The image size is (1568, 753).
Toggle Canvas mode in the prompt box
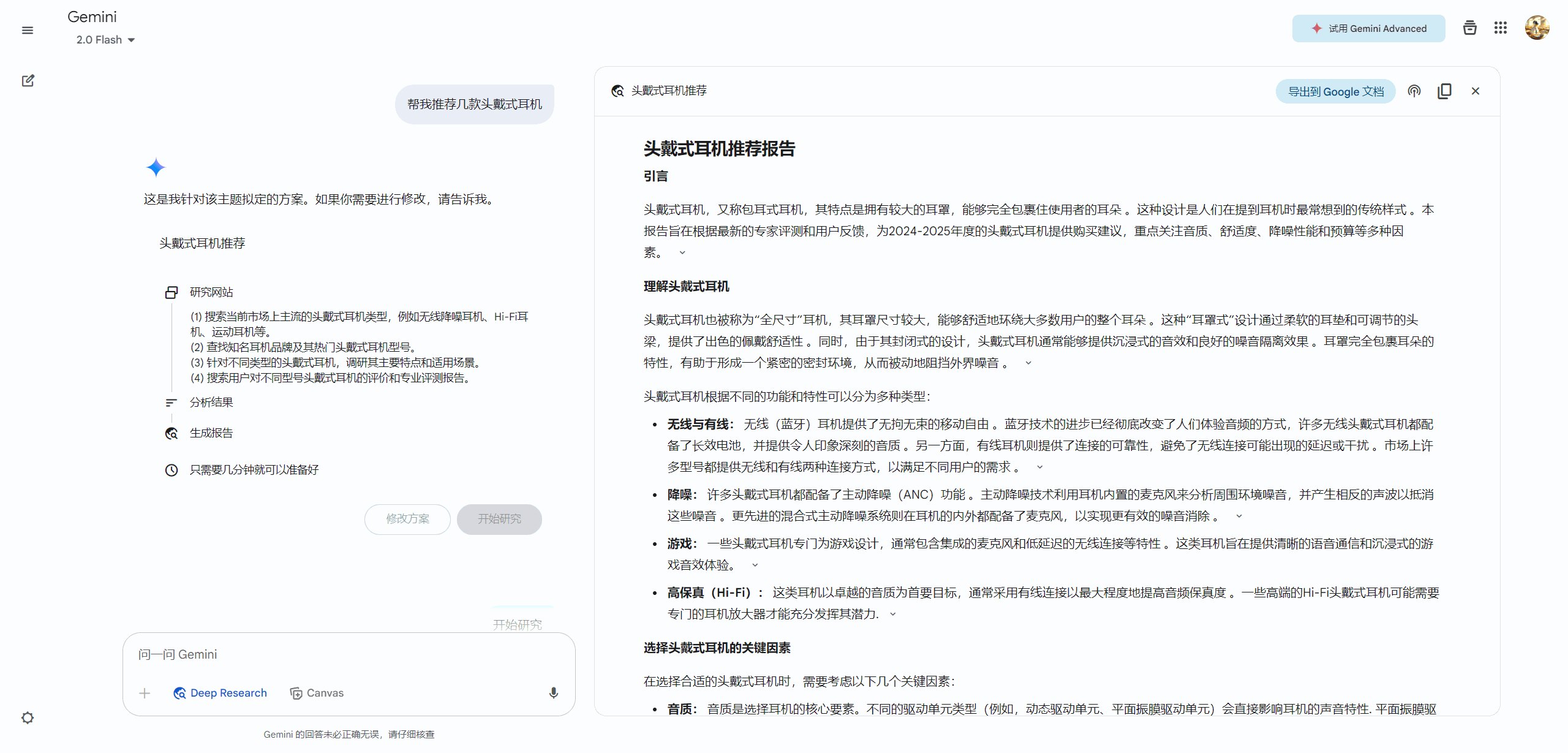tap(317, 693)
